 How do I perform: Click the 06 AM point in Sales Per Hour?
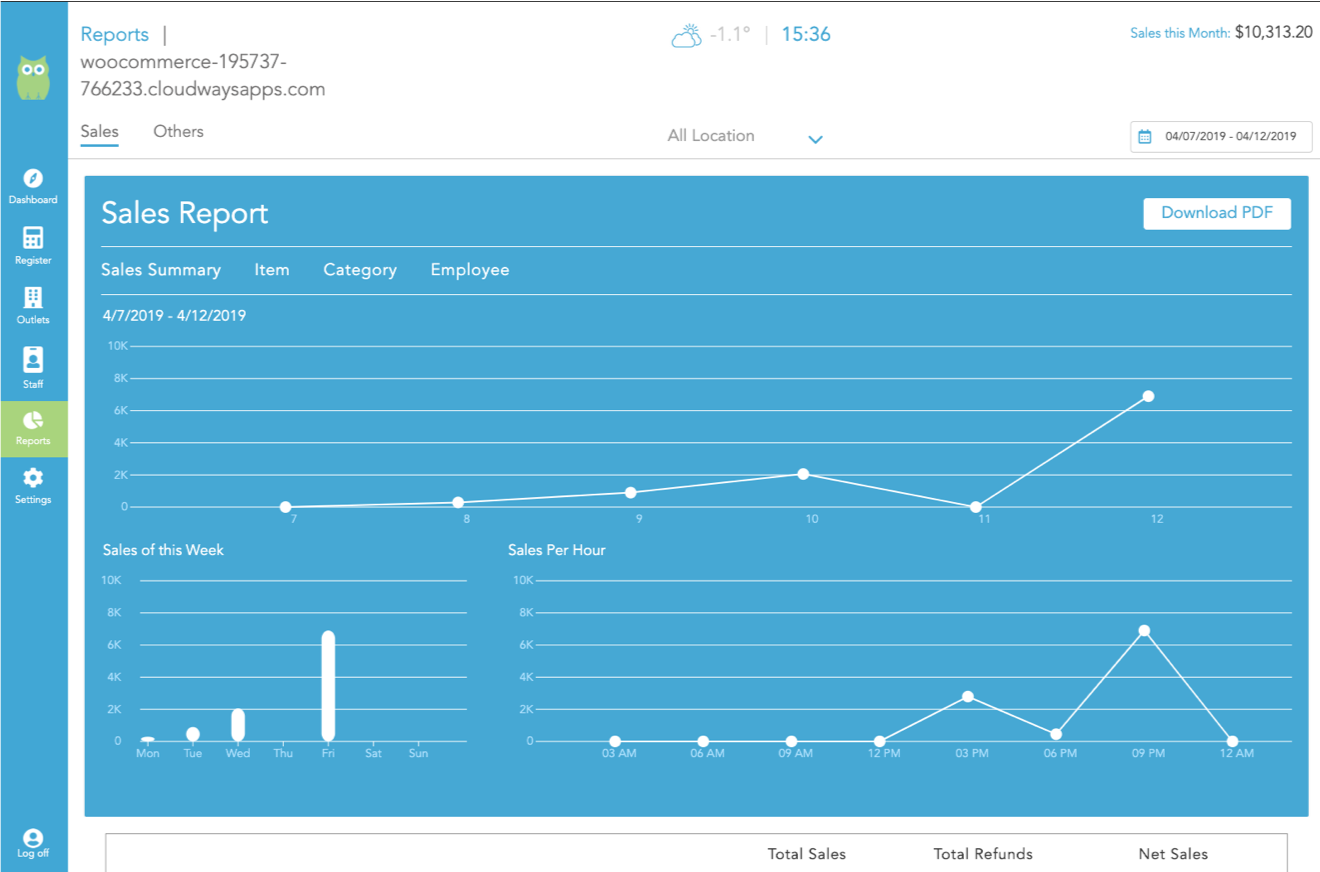pos(703,742)
